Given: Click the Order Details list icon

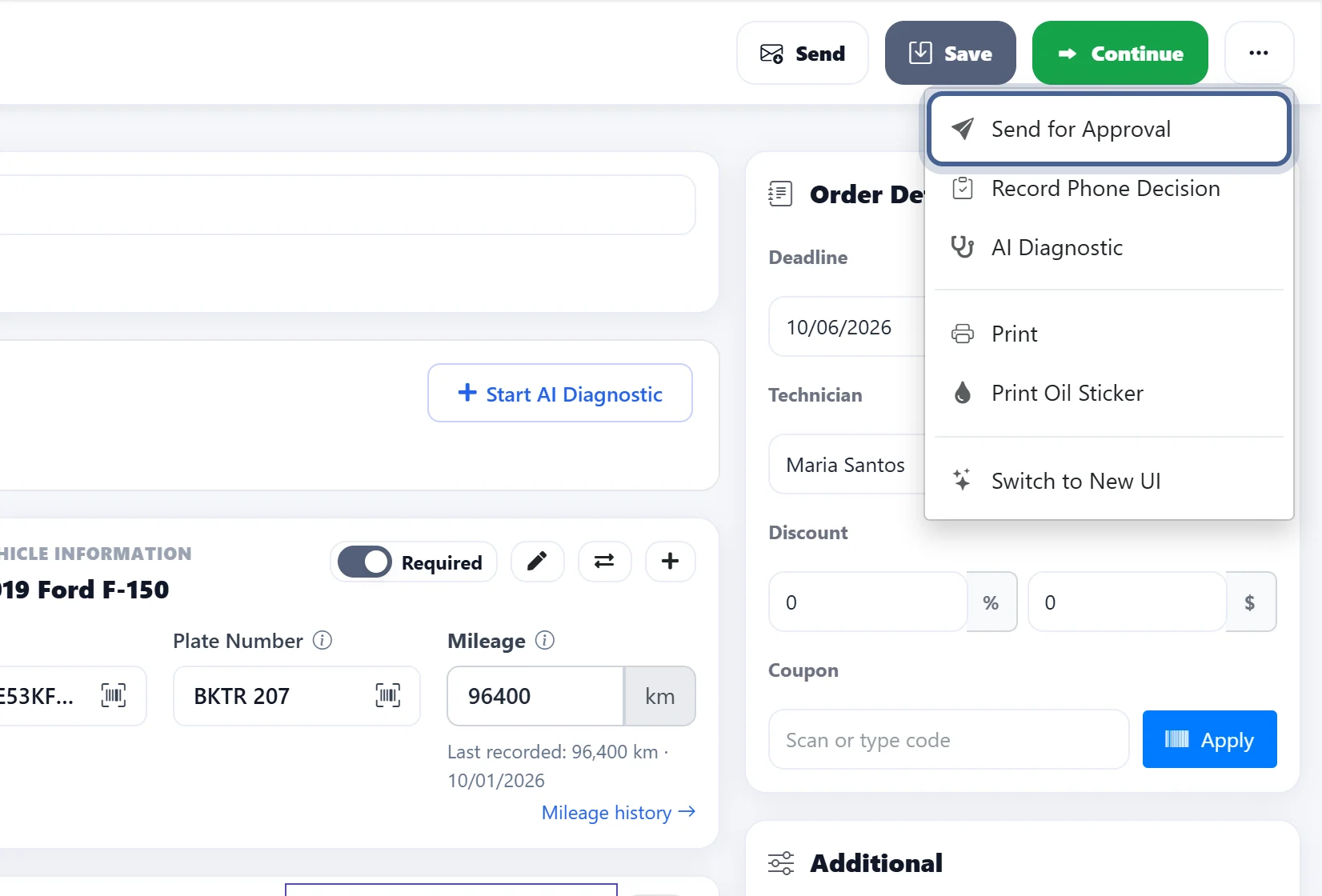Looking at the screenshot, I should pos(780,194).
